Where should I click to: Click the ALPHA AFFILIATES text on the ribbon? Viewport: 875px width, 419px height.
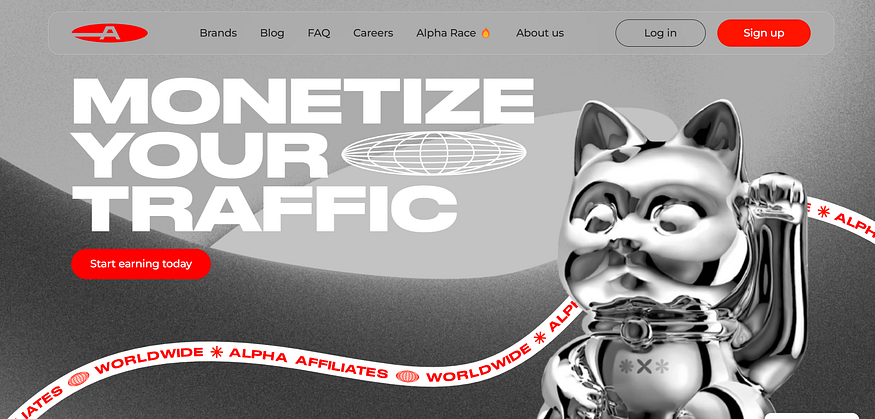(x=308, y=364)
